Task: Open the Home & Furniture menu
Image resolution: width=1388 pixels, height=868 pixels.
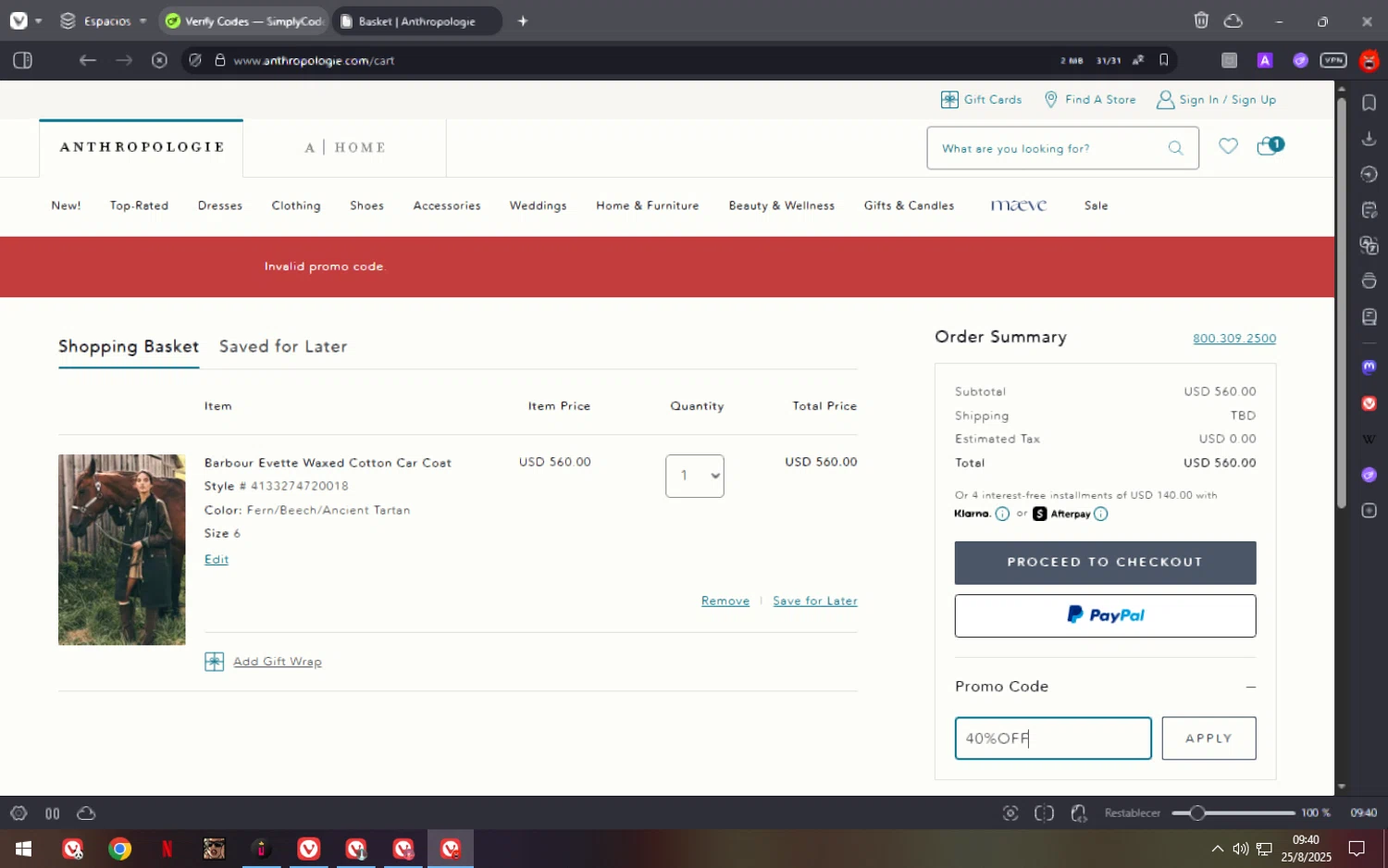Action: click(648, 205)
